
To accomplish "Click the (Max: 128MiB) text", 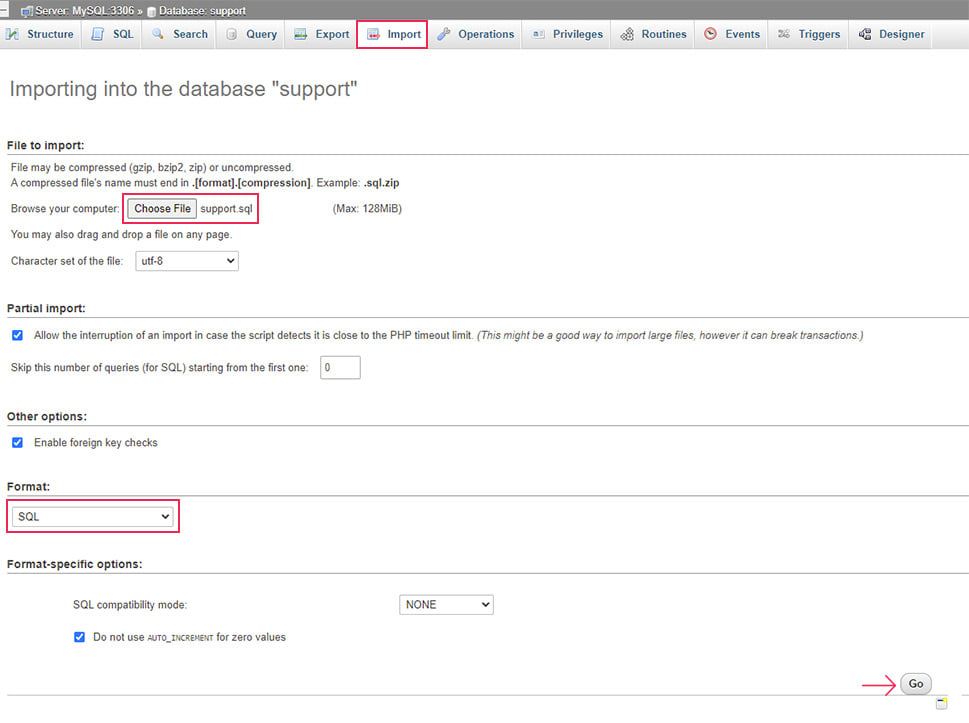I will click(367, 209).
